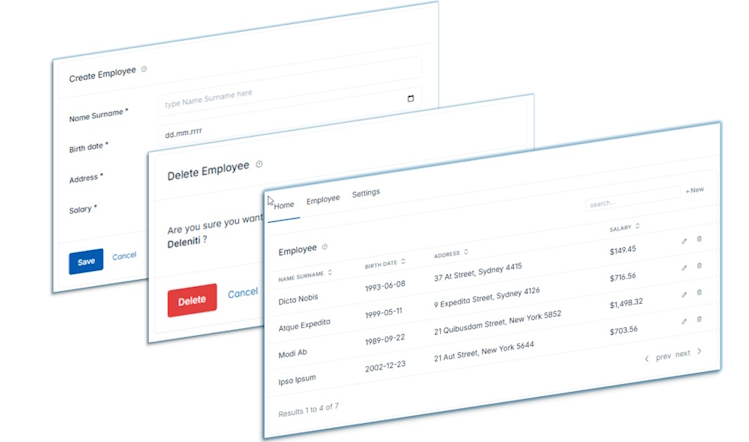Image resolution: width=749 pixels, height=442 pixels.
Task: Click info icon next to Create Employee
Action: (x=144, y=70)
